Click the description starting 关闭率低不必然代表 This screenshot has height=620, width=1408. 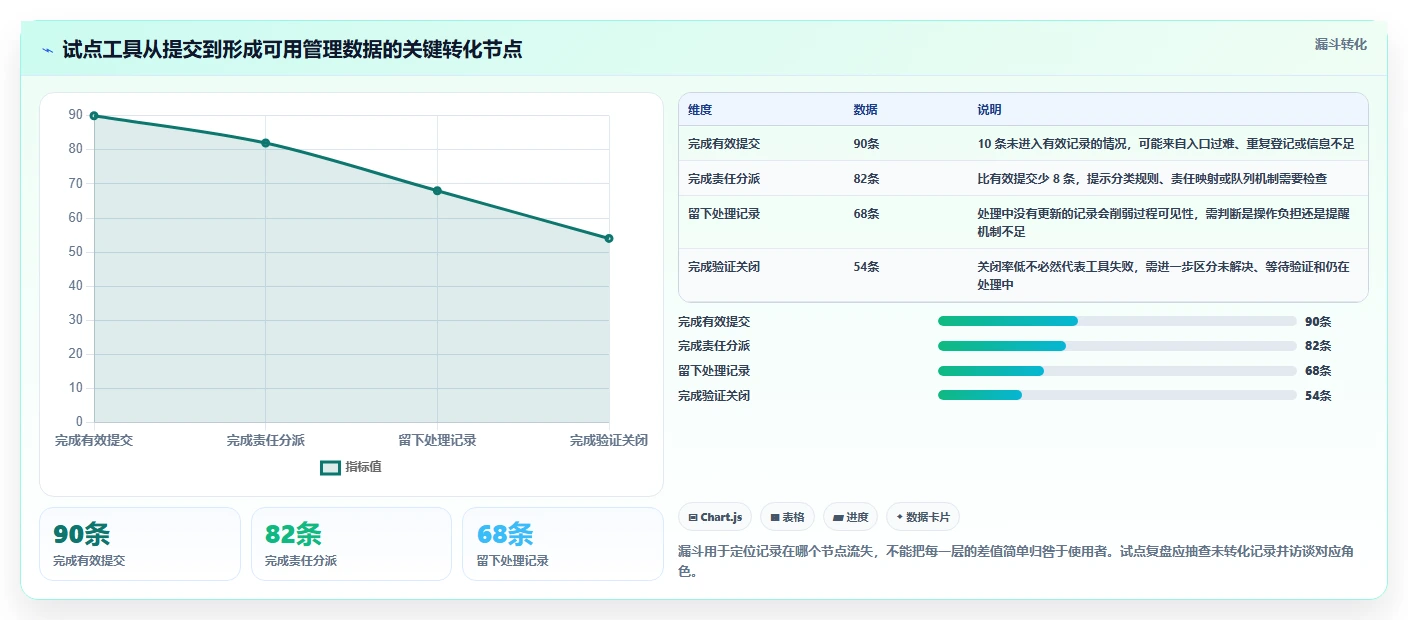pyautogui.click(x=1163, y=276)
